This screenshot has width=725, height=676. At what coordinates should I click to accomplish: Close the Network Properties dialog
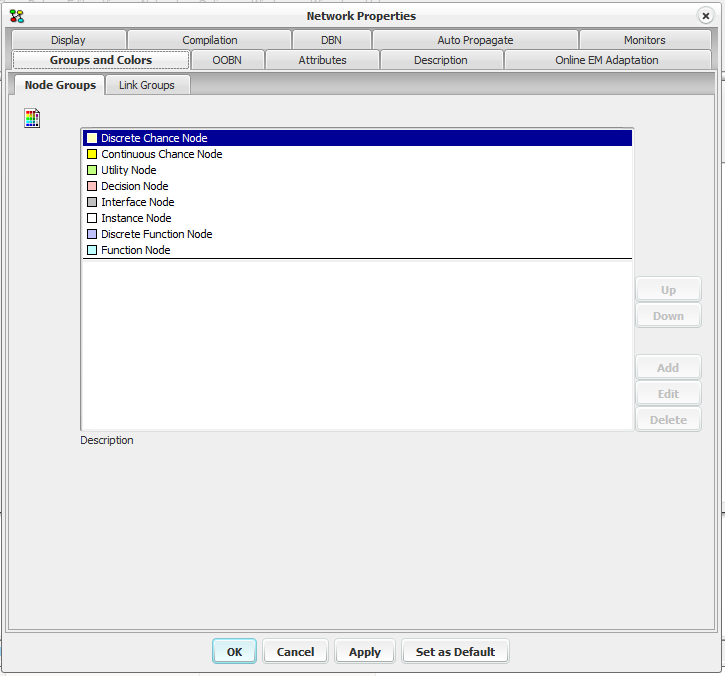tap(706, 16)
